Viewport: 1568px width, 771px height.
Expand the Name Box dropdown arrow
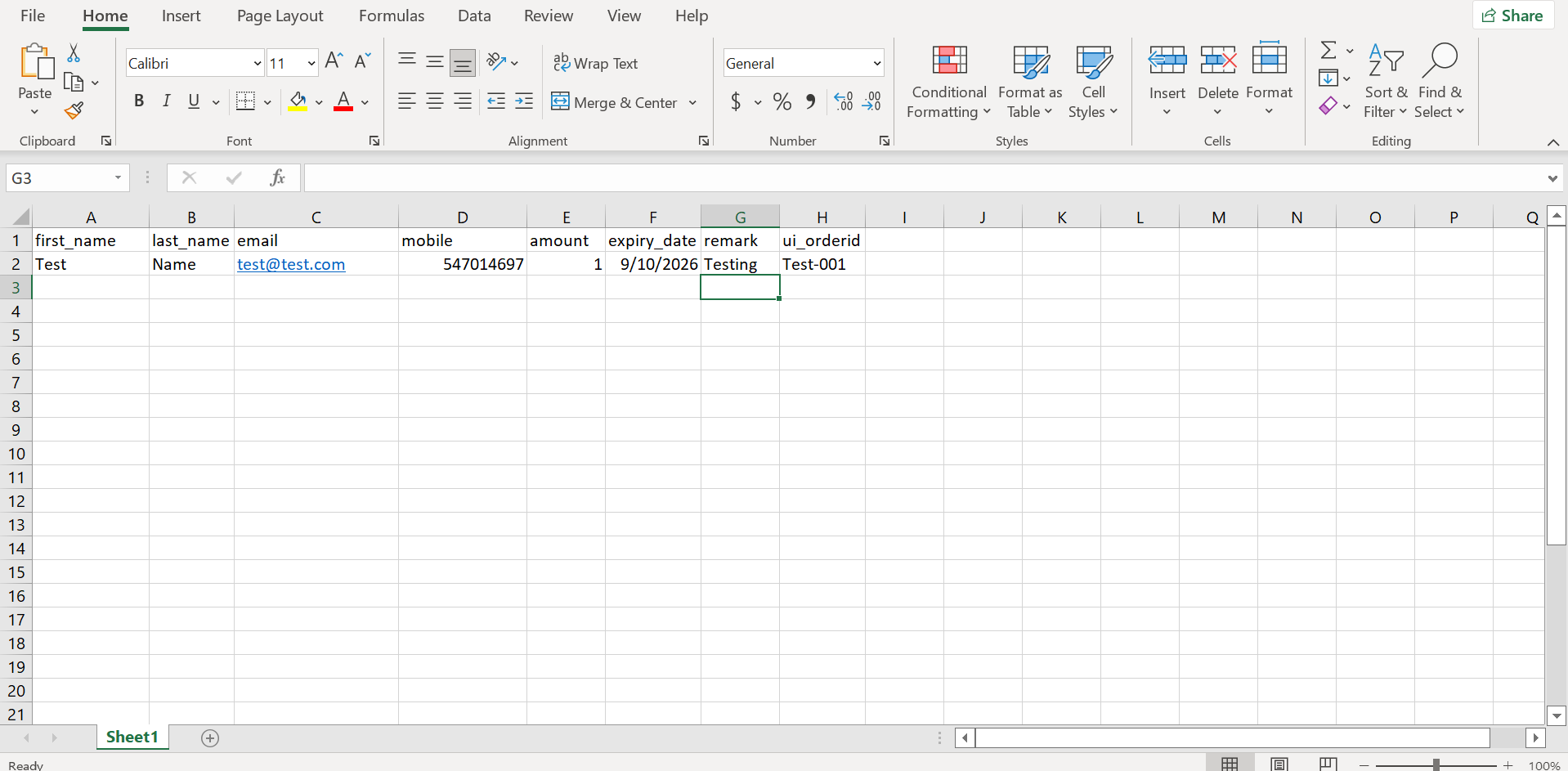point(118,177)
